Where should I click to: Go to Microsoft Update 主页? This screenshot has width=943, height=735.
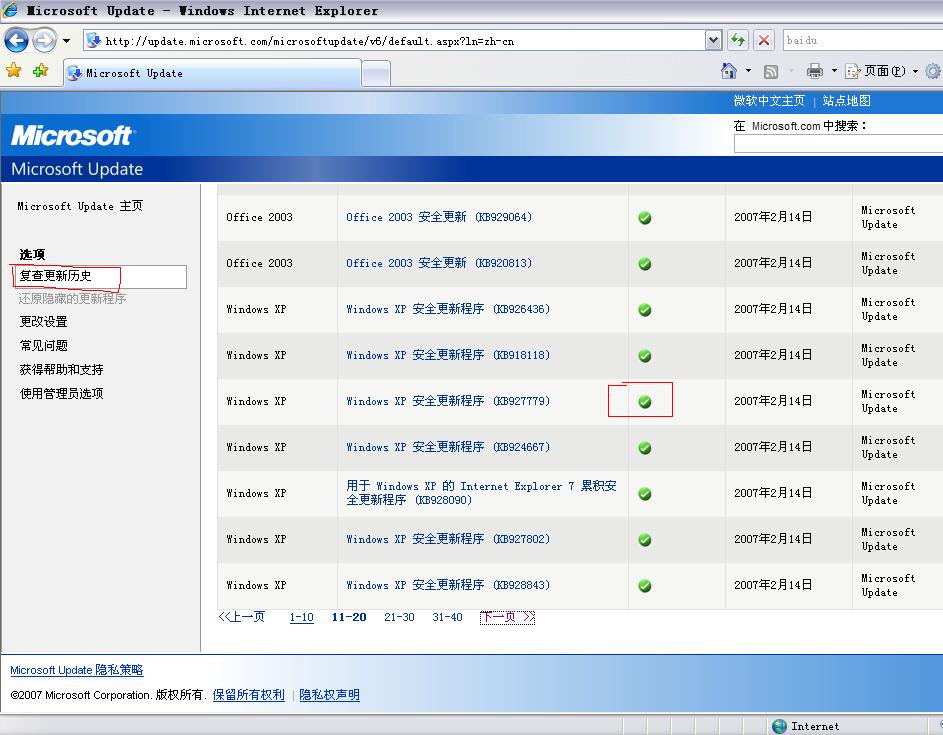tap(80, 206)
